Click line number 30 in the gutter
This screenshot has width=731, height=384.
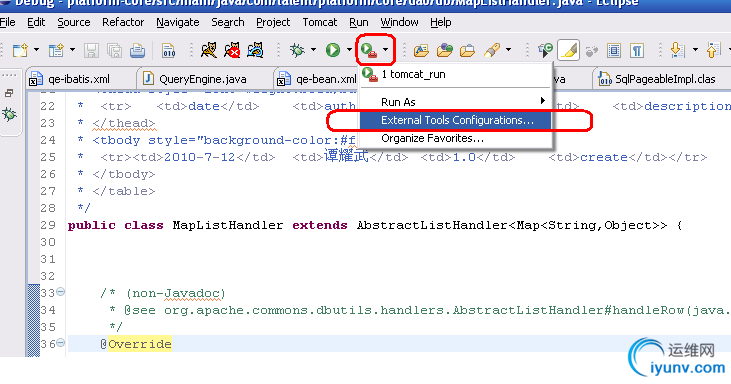click(48, 242)
